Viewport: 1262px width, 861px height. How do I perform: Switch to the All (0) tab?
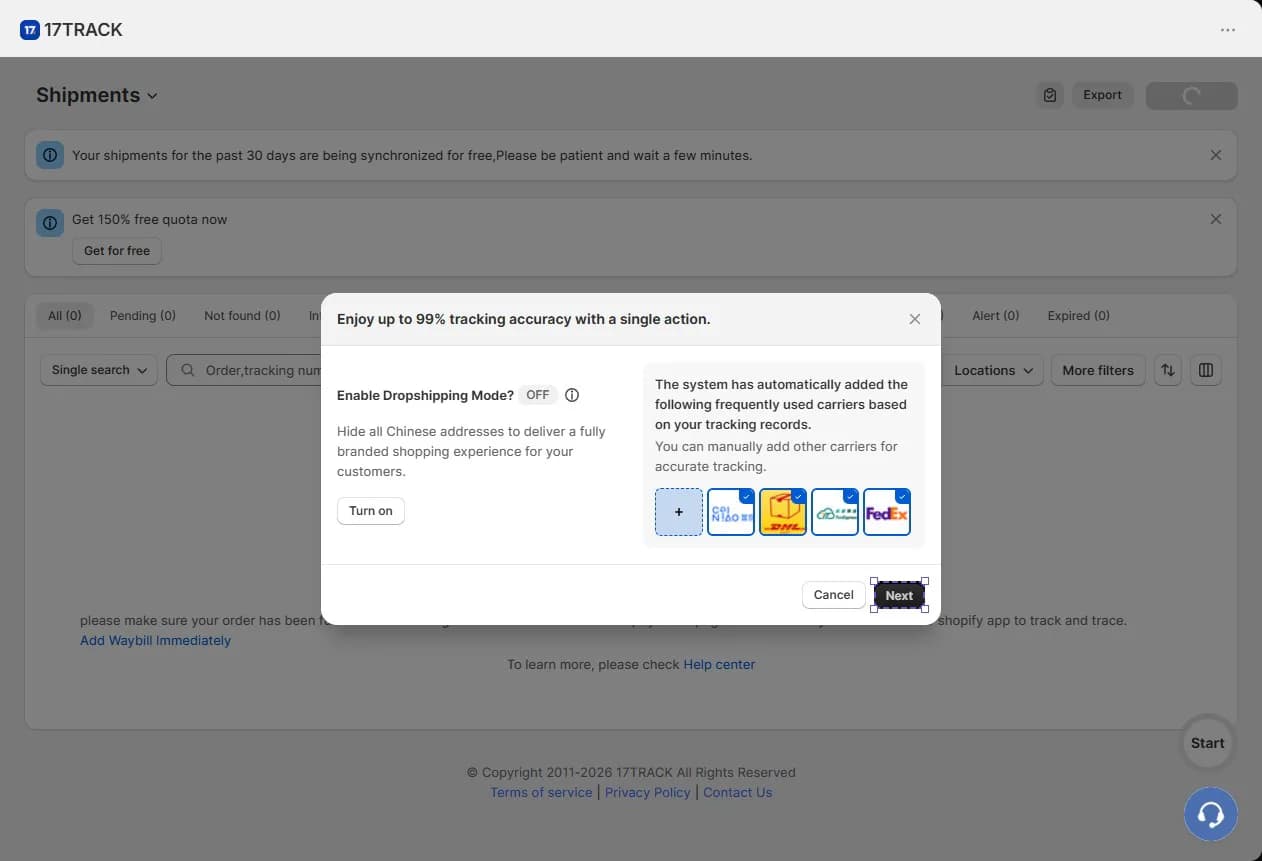pyautogui.click(x=65, y=316)
